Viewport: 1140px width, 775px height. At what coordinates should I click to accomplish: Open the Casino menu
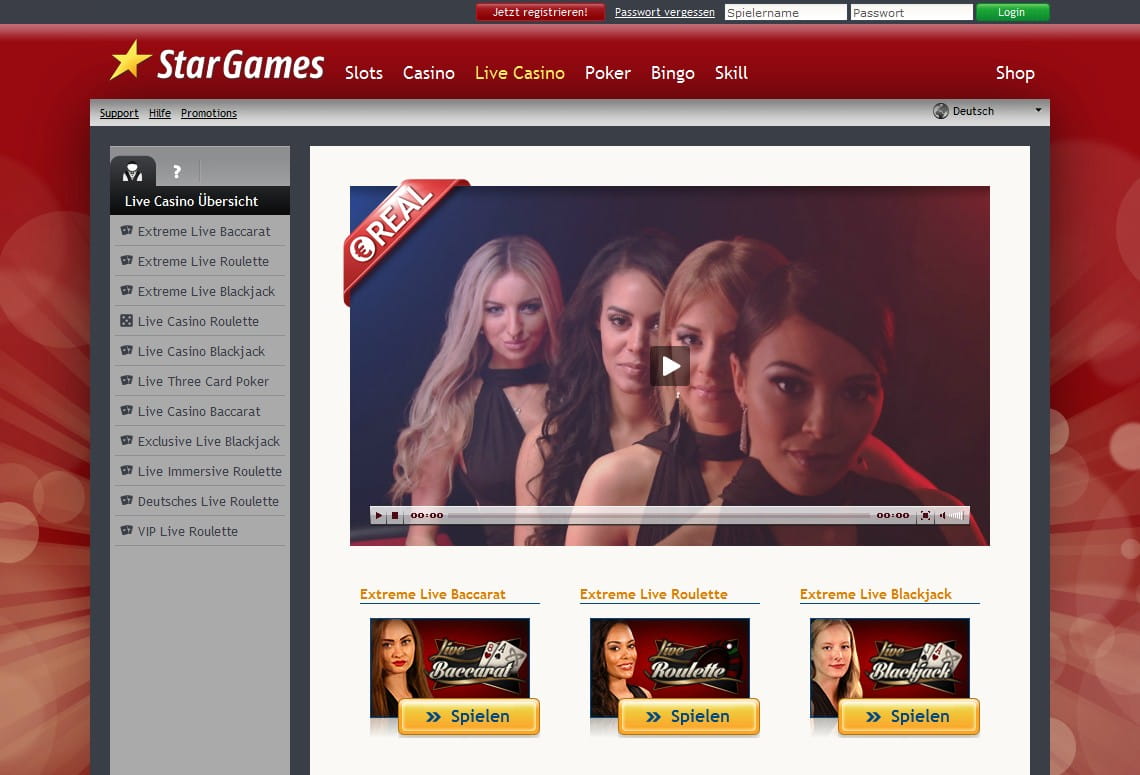(429, 73)
